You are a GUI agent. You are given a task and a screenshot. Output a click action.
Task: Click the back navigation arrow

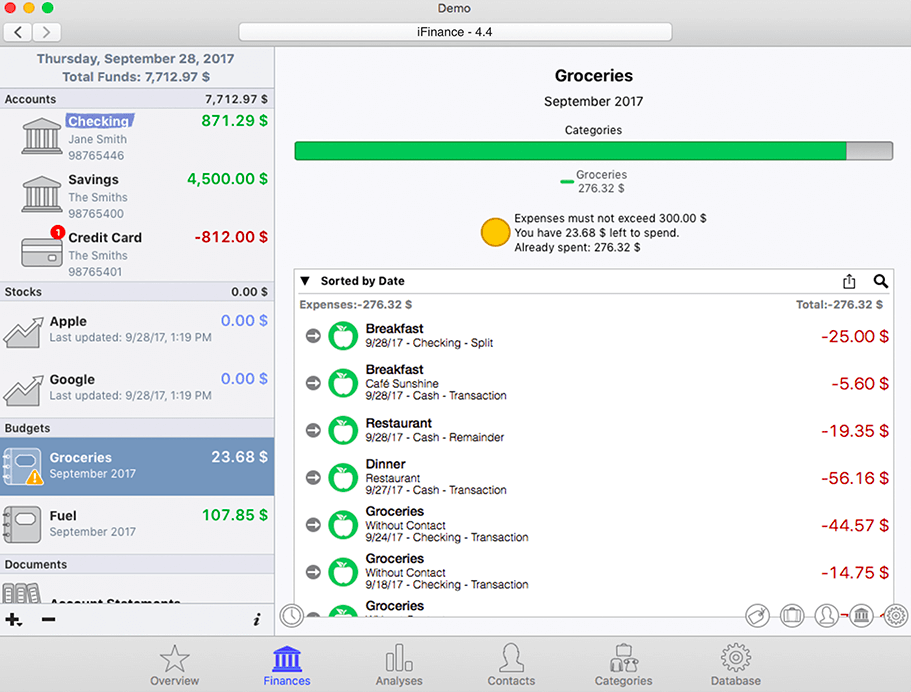(18, 32)
